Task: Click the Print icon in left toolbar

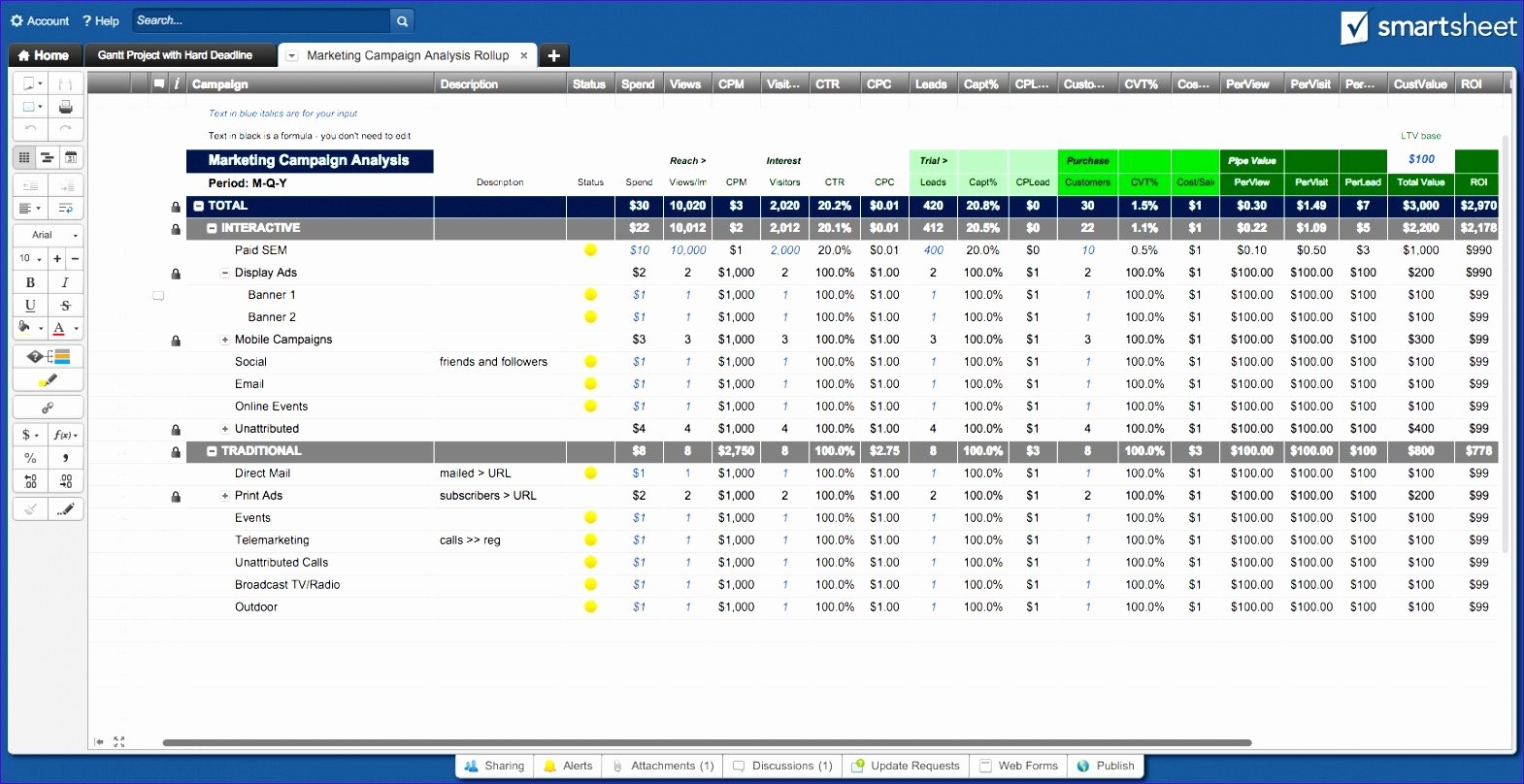Action: (65, 107)
